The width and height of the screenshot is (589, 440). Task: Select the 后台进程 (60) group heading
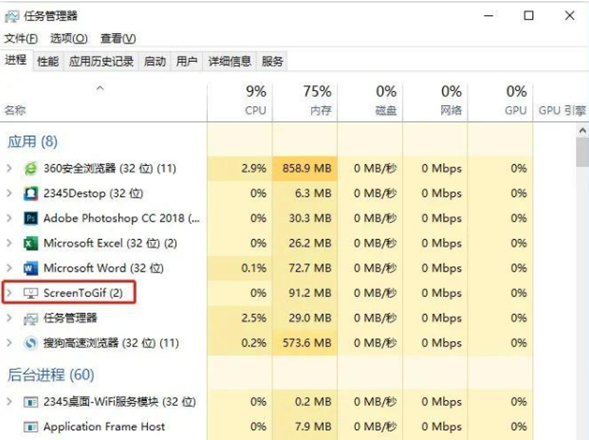pos(51,375)
